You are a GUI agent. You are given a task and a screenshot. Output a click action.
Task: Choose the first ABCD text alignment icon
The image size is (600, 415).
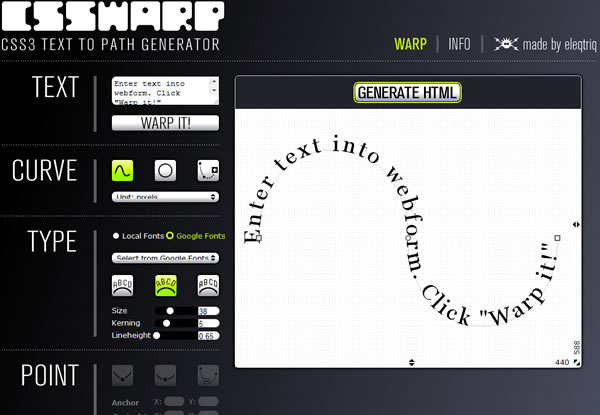(x=122, y=285)
